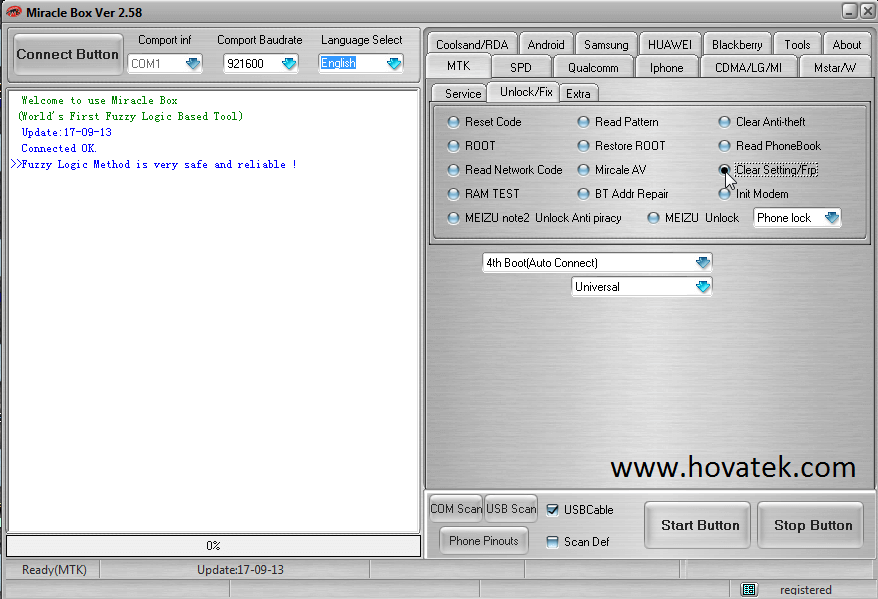Select the Iphone tab
This screenshot has height=599, width=878.
[666, 68]
